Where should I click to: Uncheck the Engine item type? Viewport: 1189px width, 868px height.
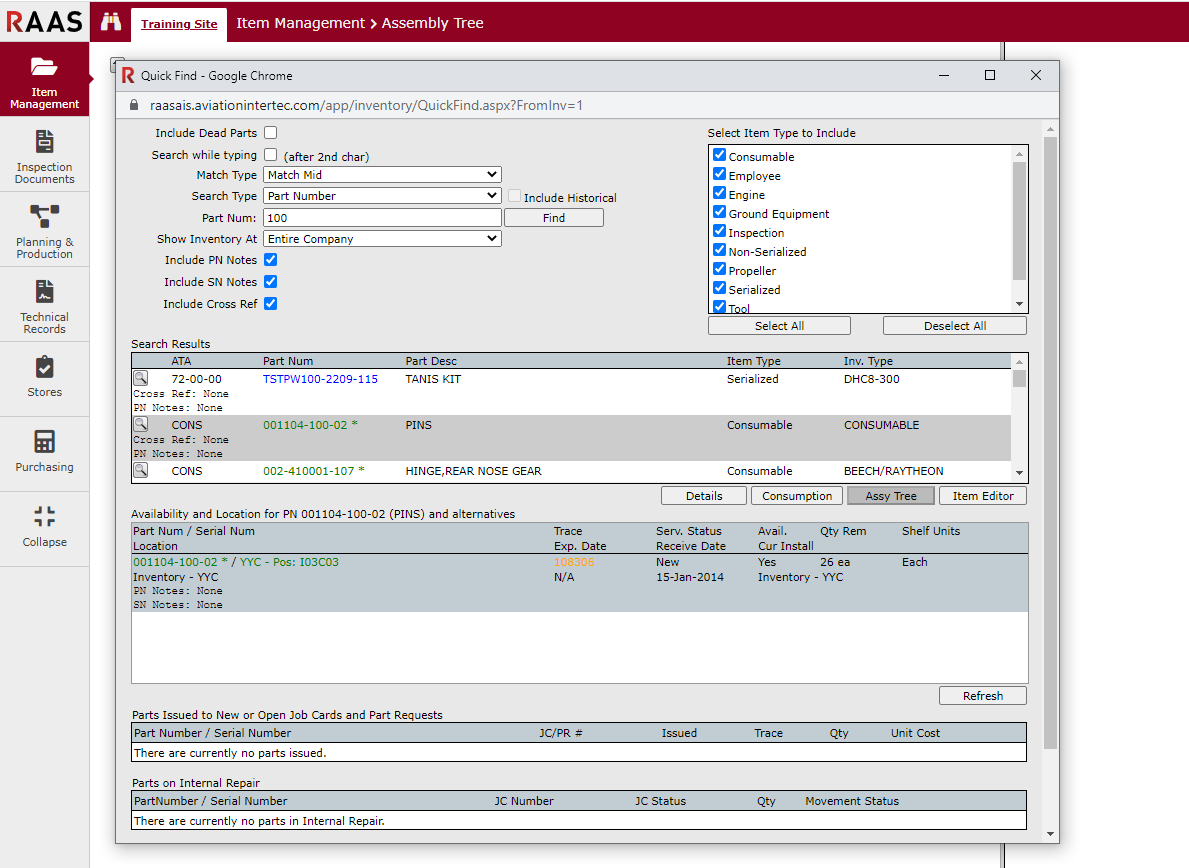[x=719, y=194]
